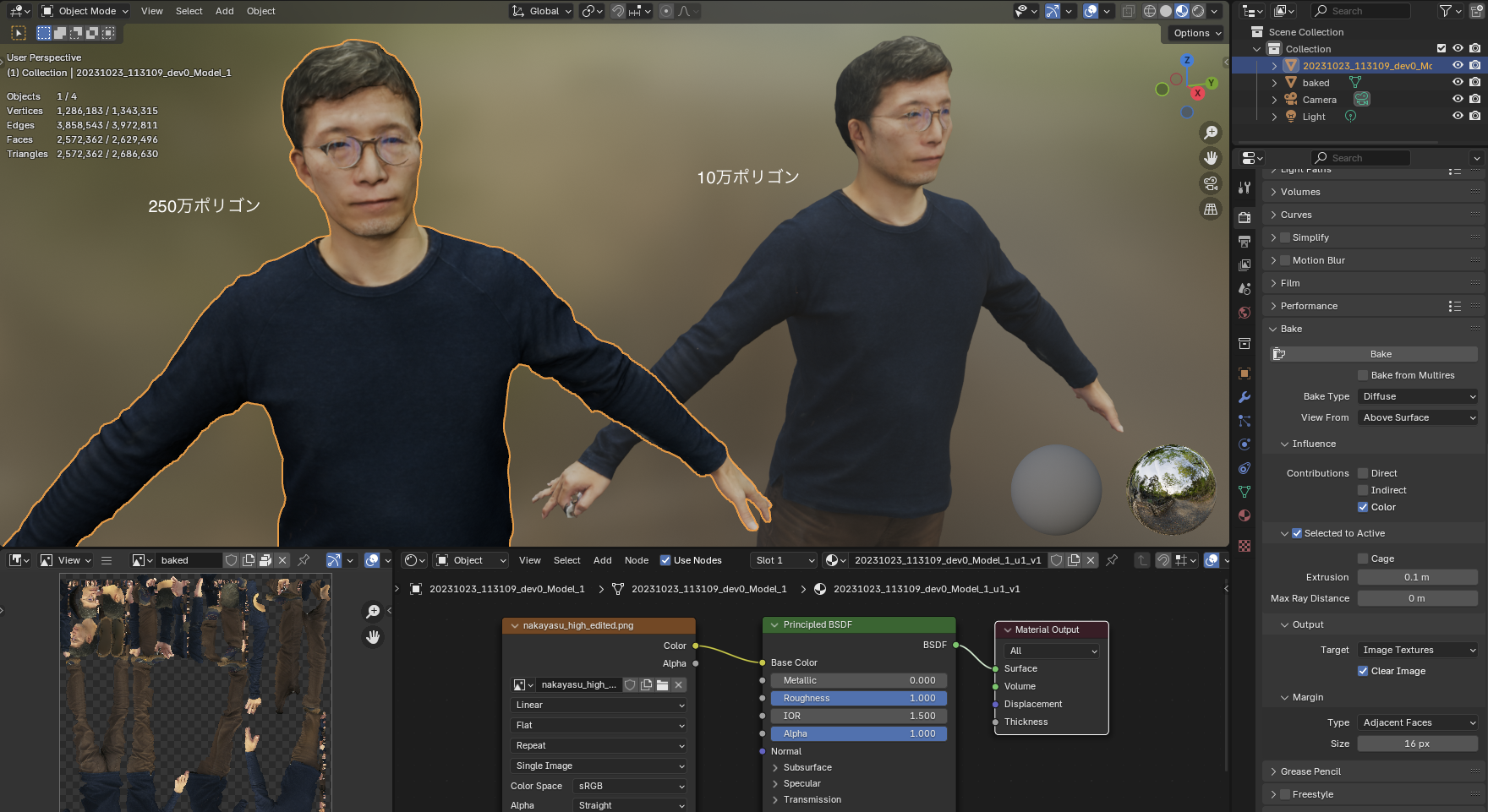Disable Selected to Active checkbox
Screen dimensions: 1488x812
click(1297, 533)
